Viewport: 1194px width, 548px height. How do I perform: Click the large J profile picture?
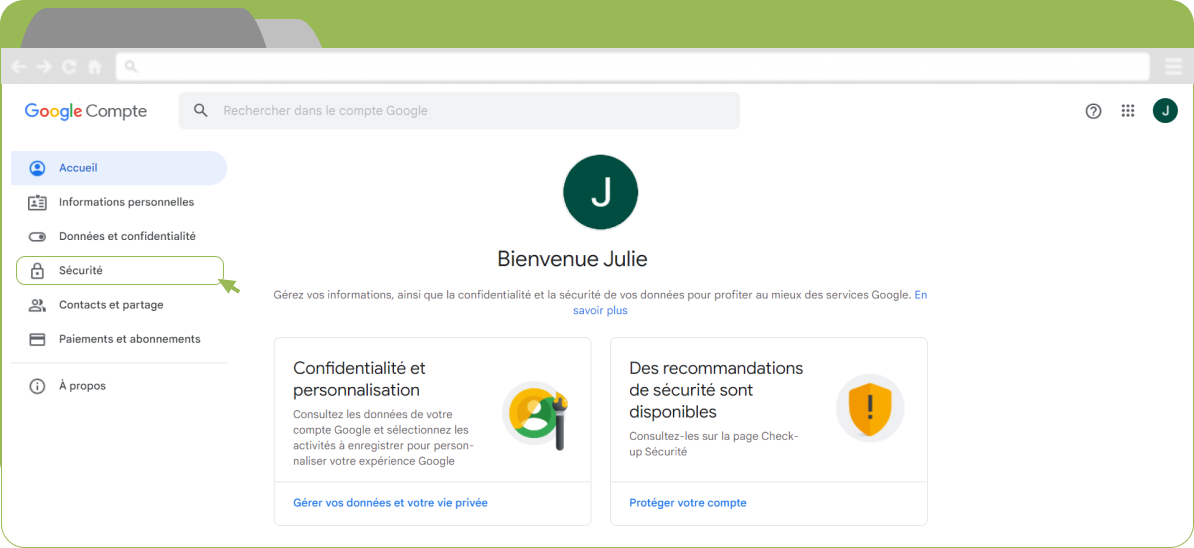coord(601,192)
